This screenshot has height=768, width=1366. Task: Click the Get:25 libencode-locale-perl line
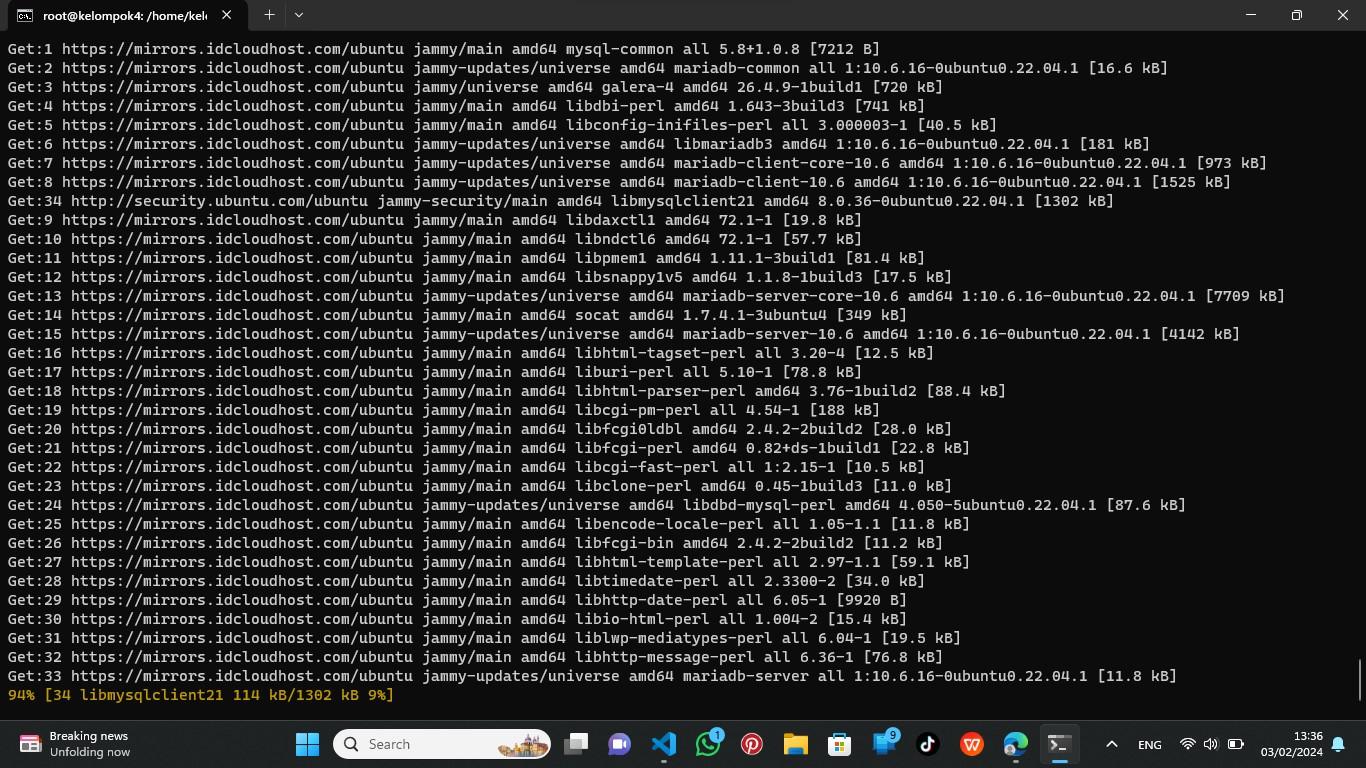(489, 524)
